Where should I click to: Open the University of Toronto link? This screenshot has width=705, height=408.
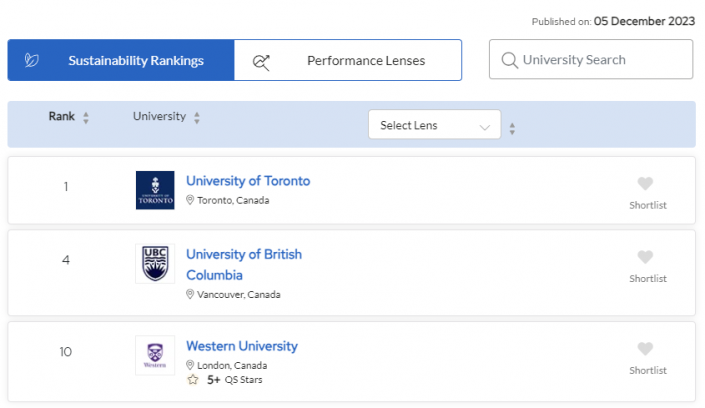[x=248, y=181]
